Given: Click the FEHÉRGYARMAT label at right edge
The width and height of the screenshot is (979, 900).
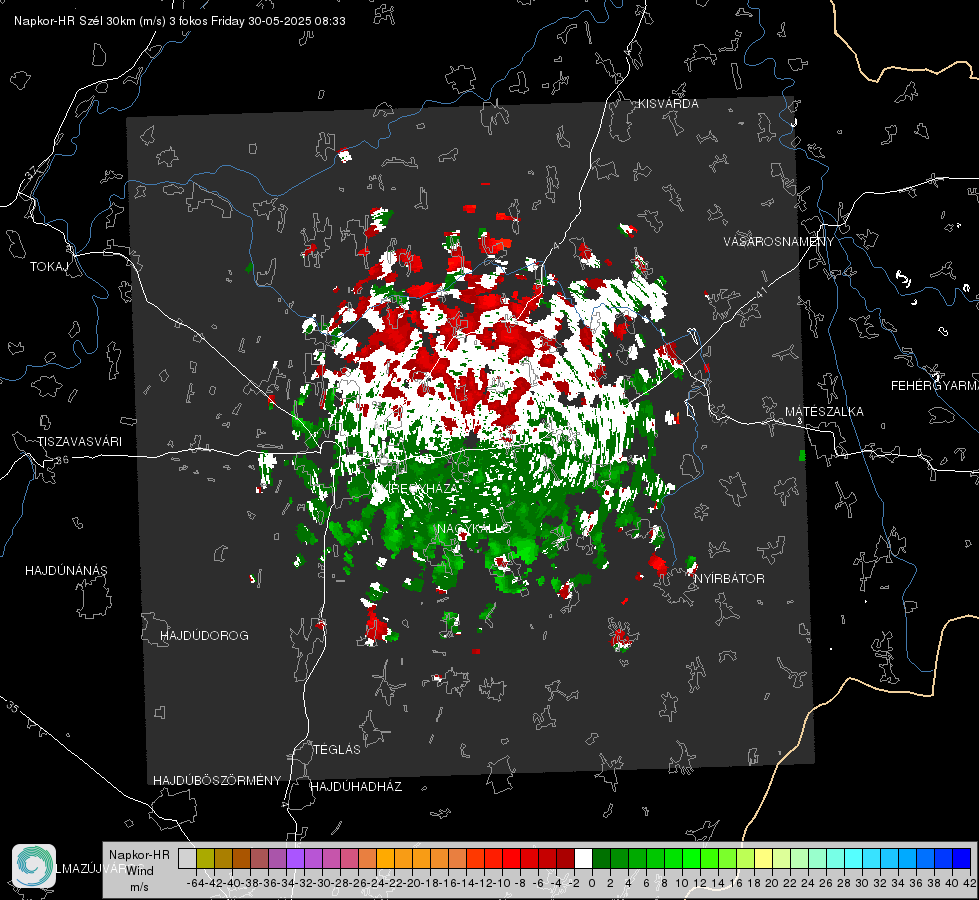Looking at the screenshot, I should [x=935, y=386].
